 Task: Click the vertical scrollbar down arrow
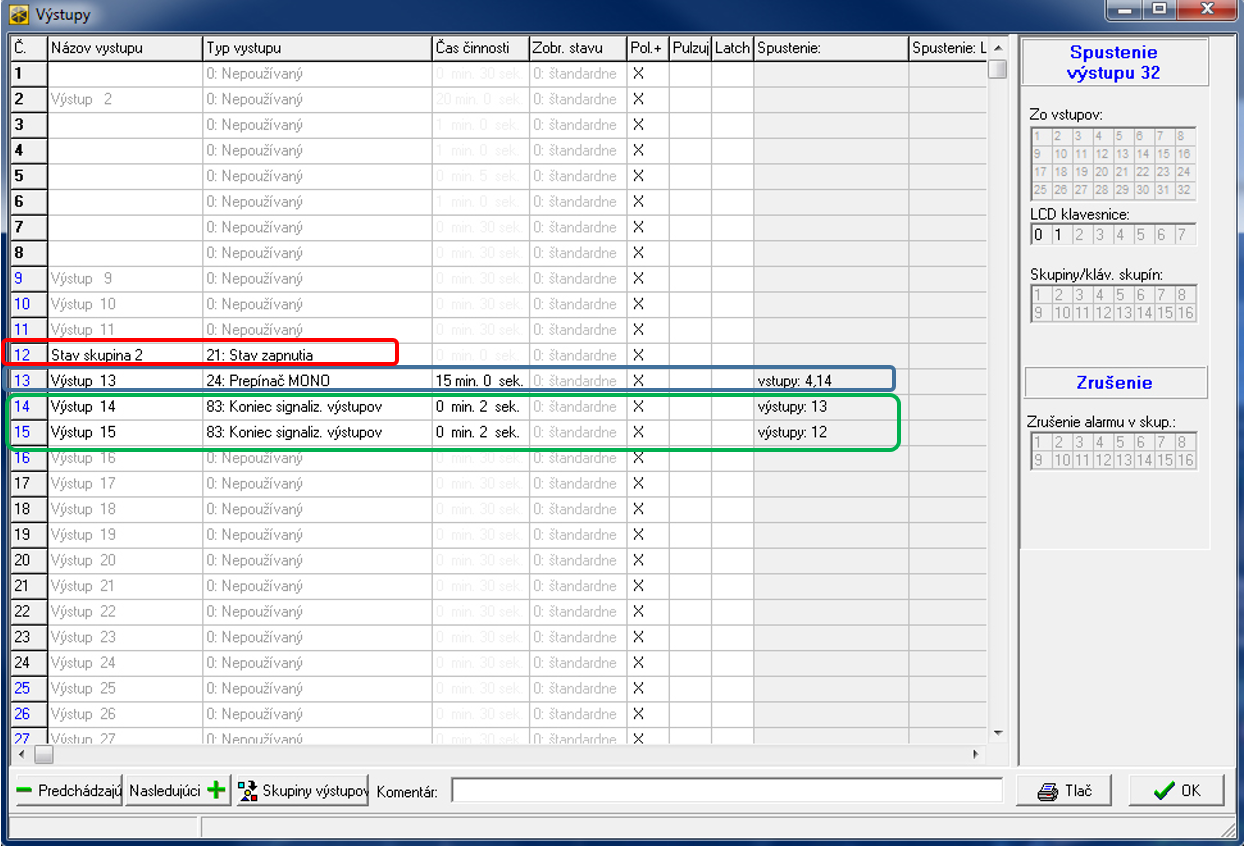pos(997,733)
